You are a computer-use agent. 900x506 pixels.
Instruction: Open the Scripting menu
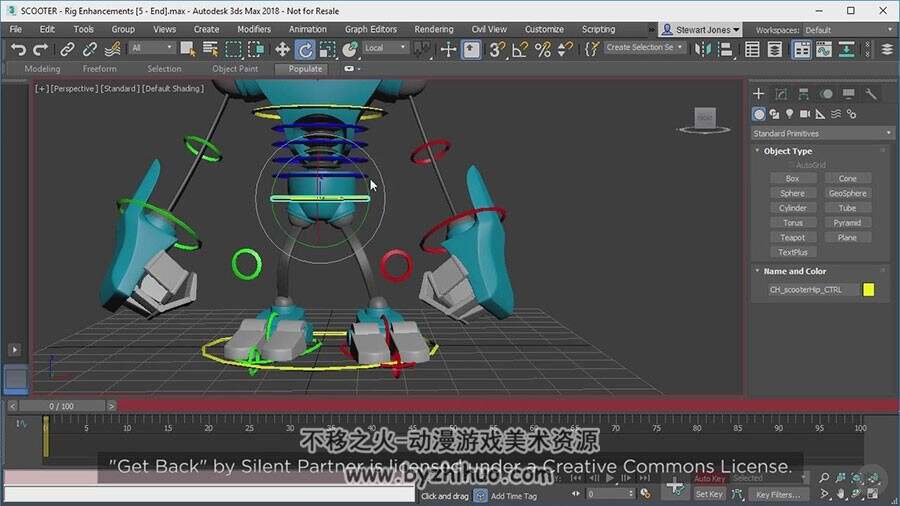coord(598,29)
